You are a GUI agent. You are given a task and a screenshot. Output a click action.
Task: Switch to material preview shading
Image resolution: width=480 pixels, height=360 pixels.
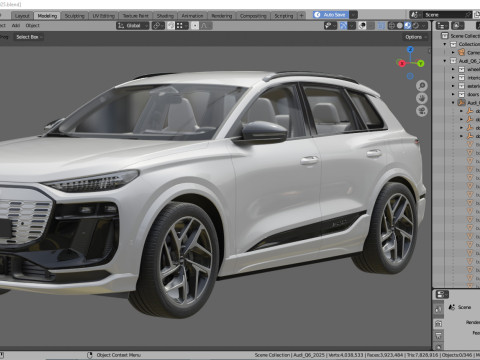[x=408, y=26]
